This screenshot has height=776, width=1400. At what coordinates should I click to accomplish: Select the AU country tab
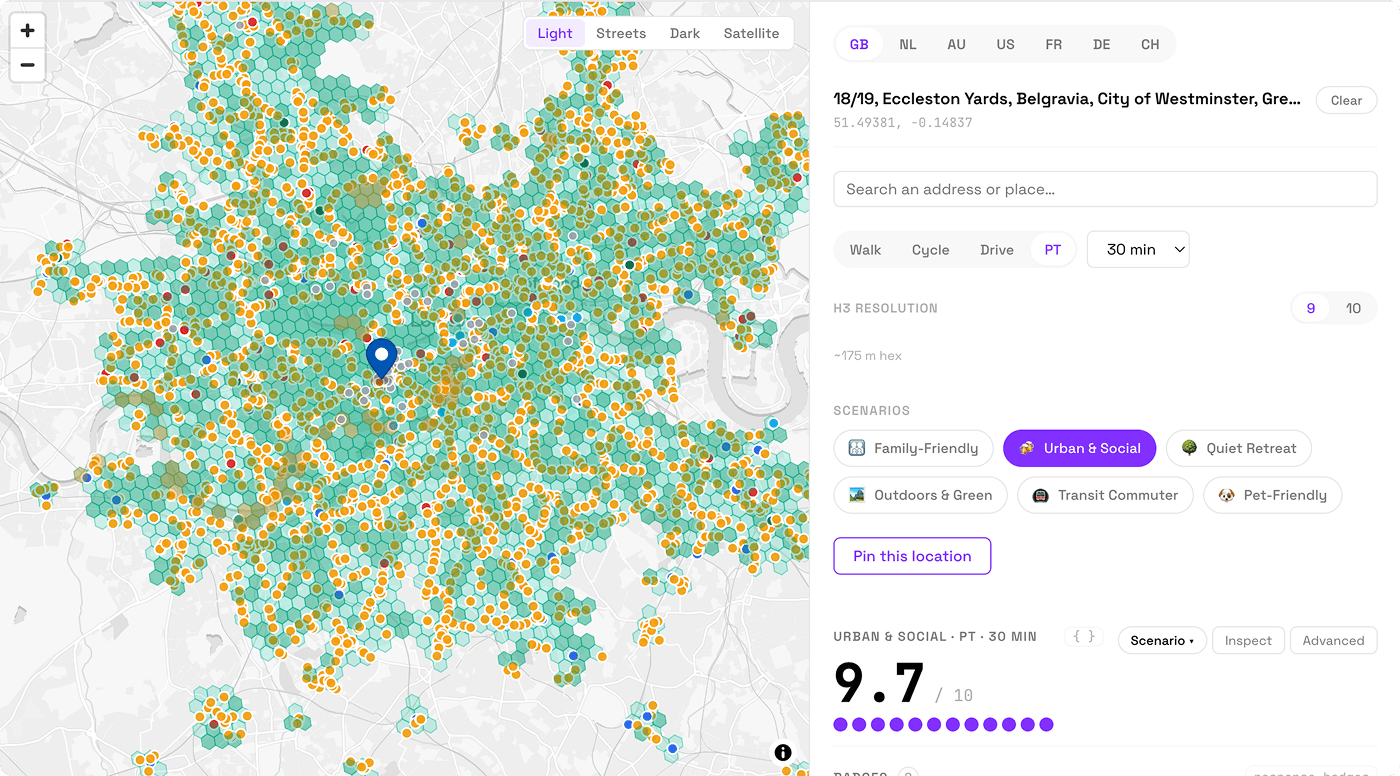point(956,44)
